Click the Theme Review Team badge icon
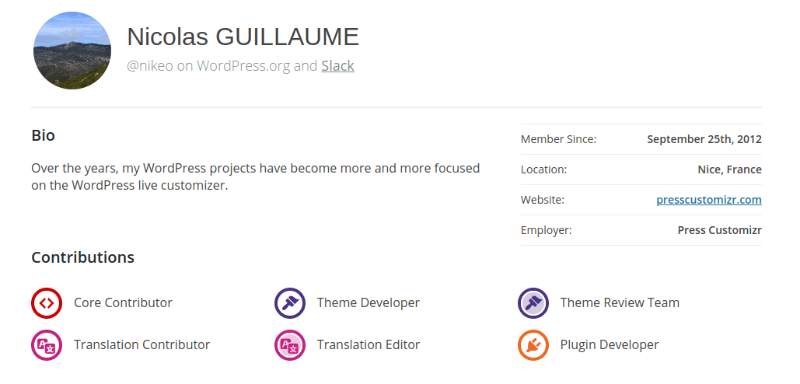 pos(533,303)
